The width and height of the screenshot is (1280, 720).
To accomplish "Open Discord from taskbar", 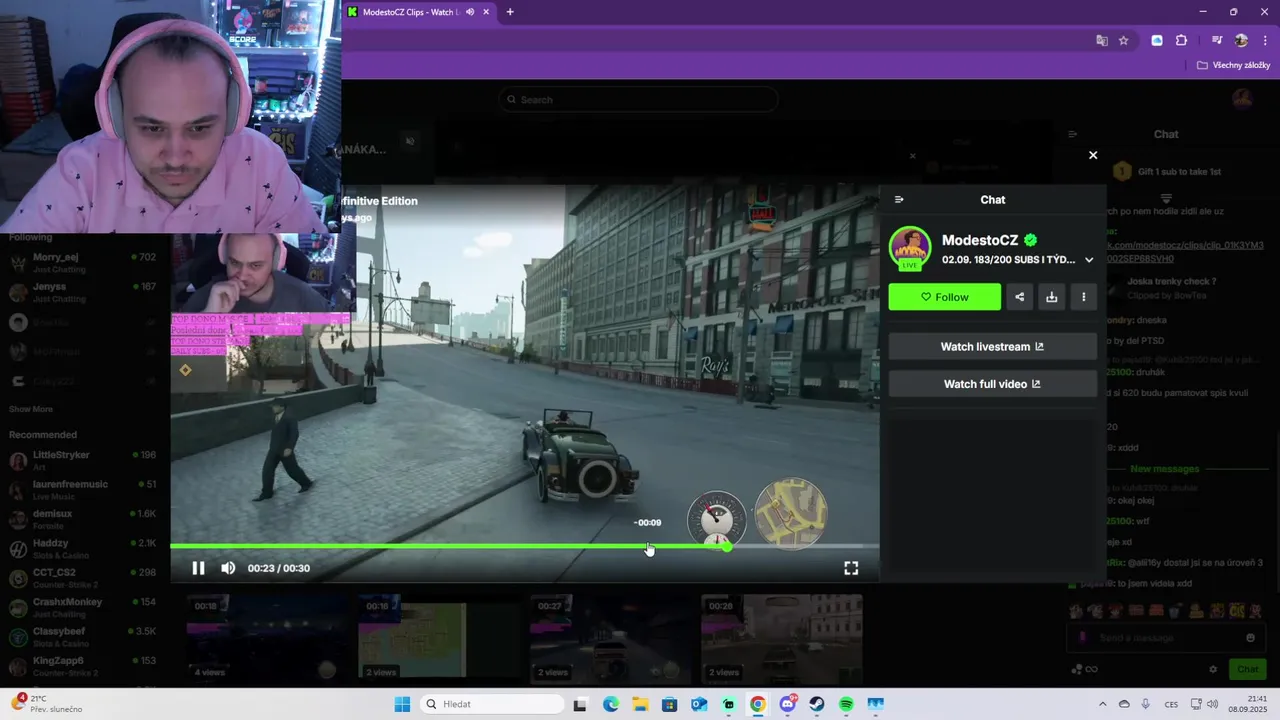I will point(788,704).
